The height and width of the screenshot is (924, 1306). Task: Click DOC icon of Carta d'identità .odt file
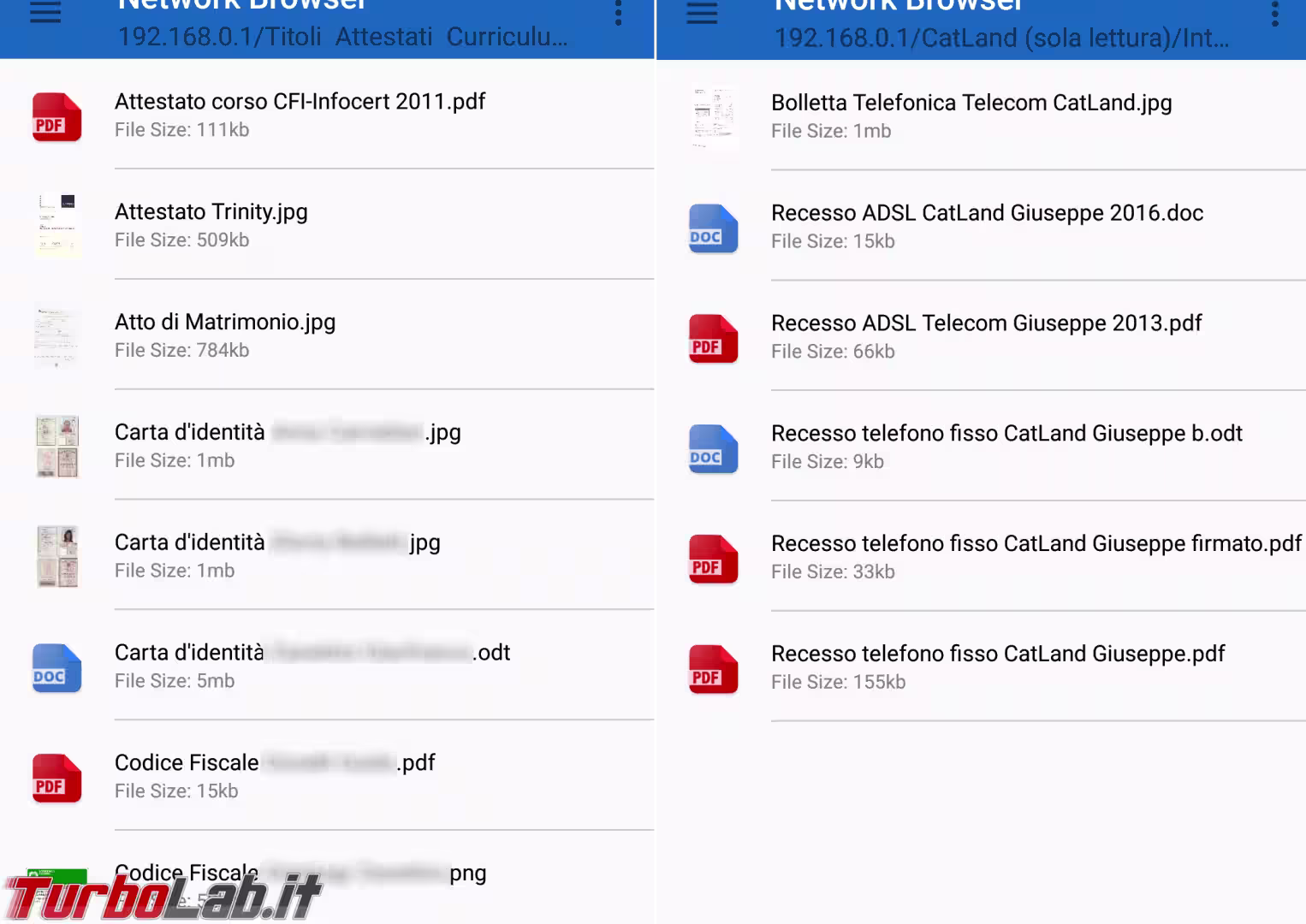click(56, 668)
